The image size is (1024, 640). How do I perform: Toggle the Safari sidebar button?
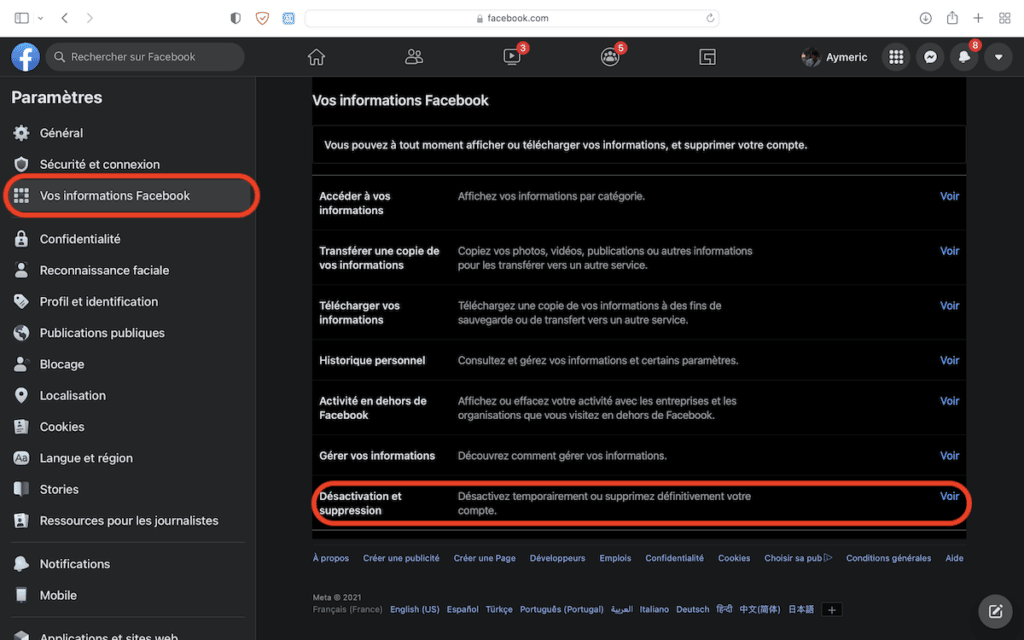22,18
